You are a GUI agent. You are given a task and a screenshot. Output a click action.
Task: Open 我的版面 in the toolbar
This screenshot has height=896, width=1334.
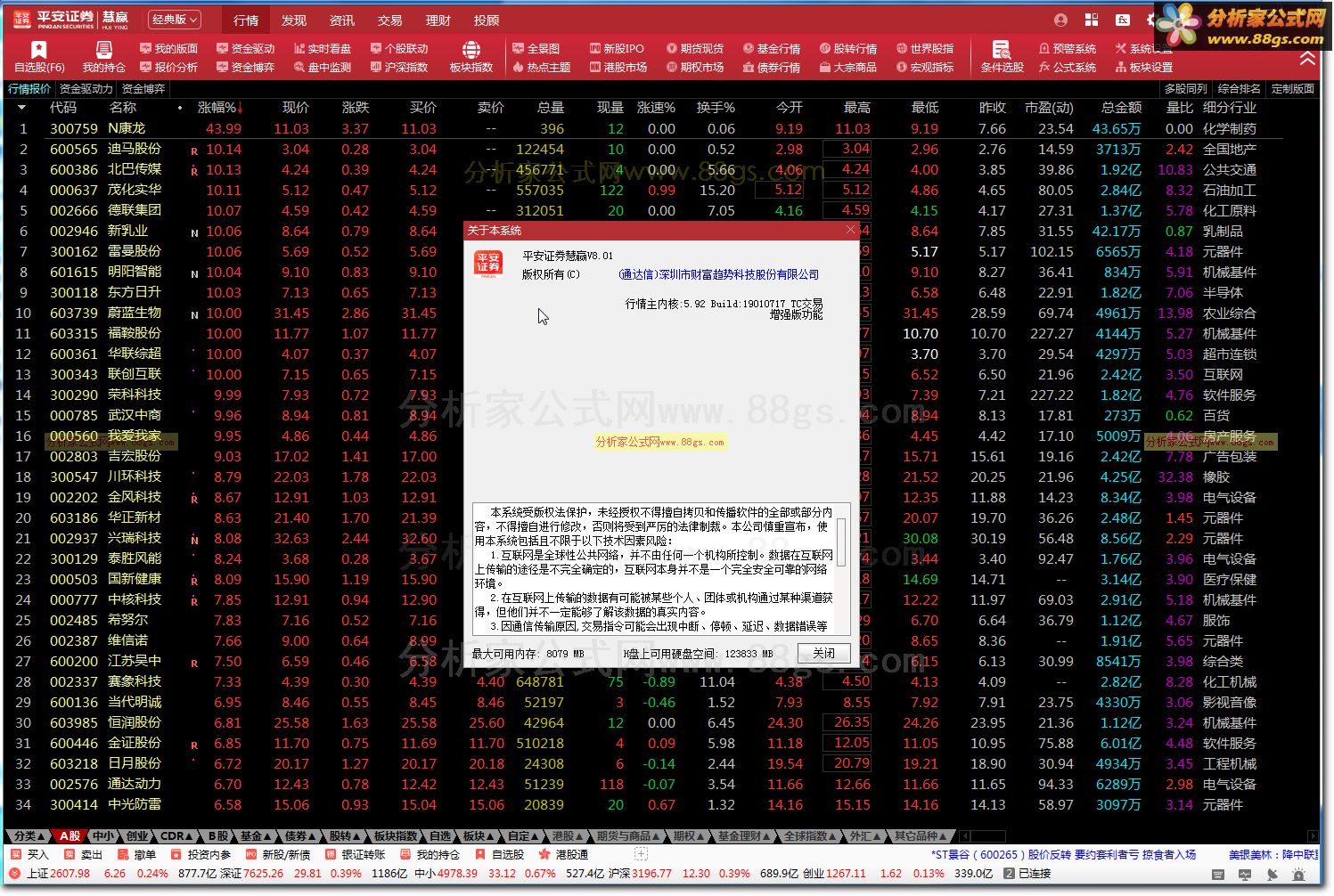tap(168, 48)
